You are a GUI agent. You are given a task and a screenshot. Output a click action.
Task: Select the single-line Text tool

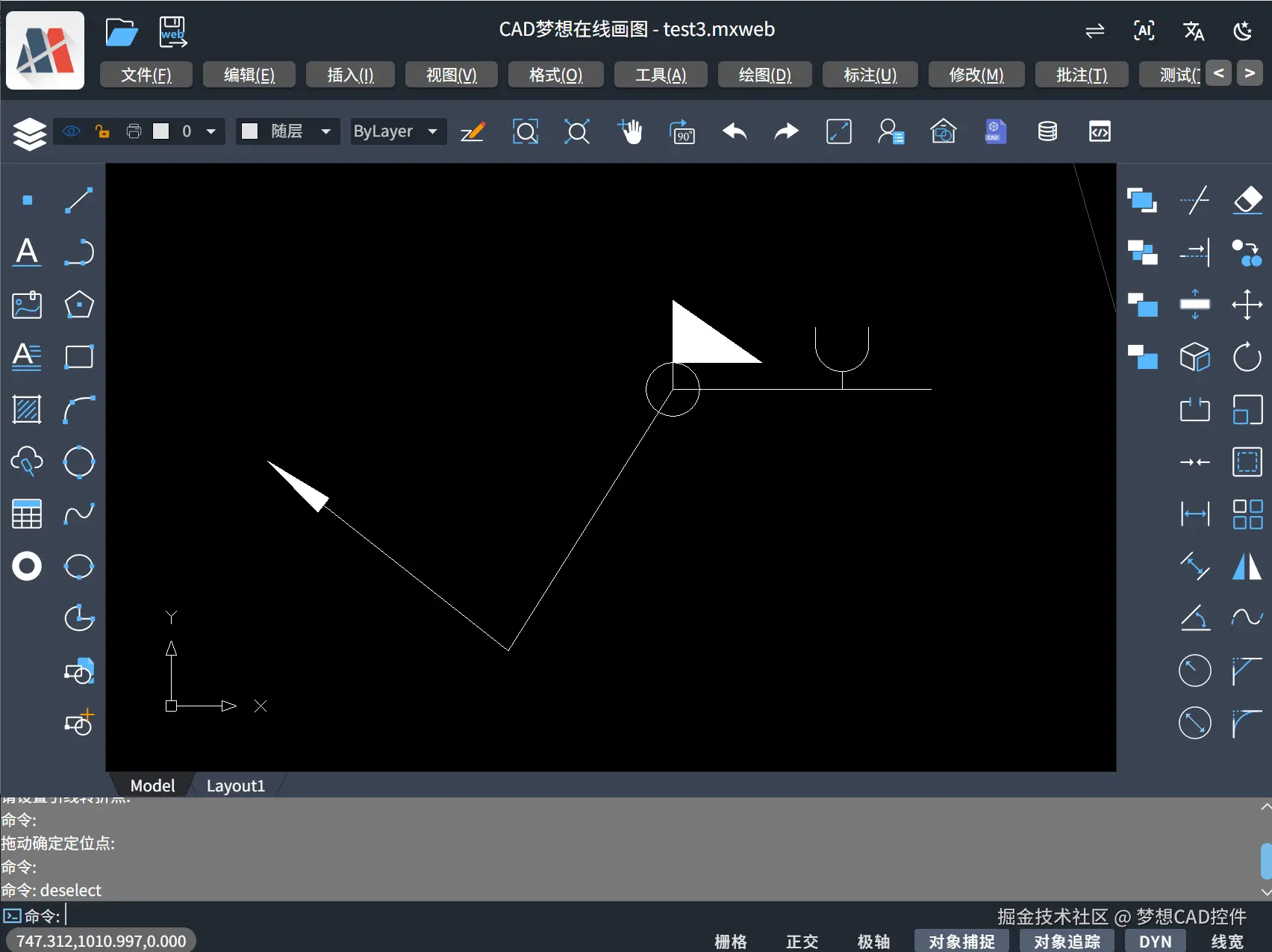(27, 252)
